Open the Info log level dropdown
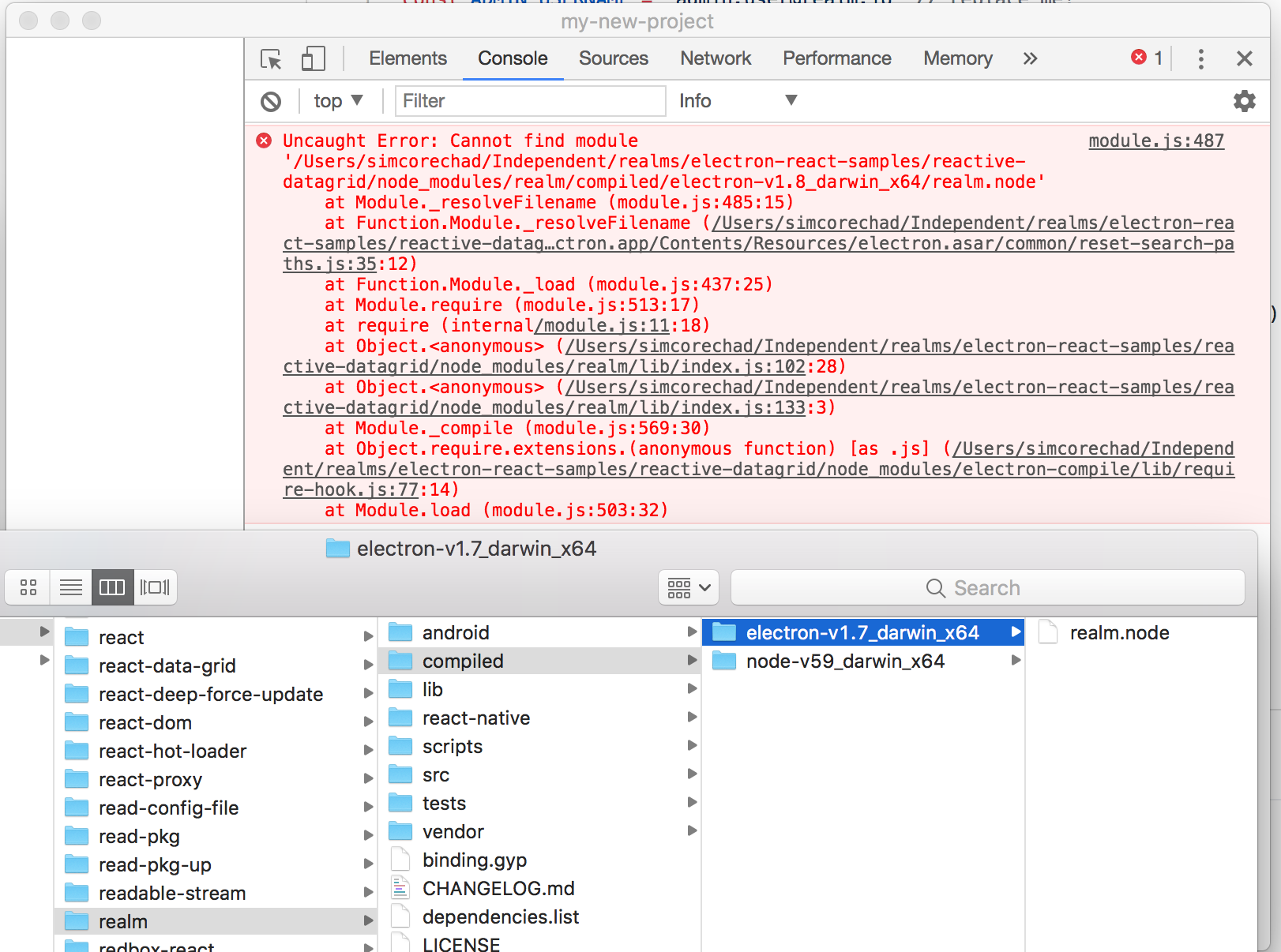 pos(738,101)
